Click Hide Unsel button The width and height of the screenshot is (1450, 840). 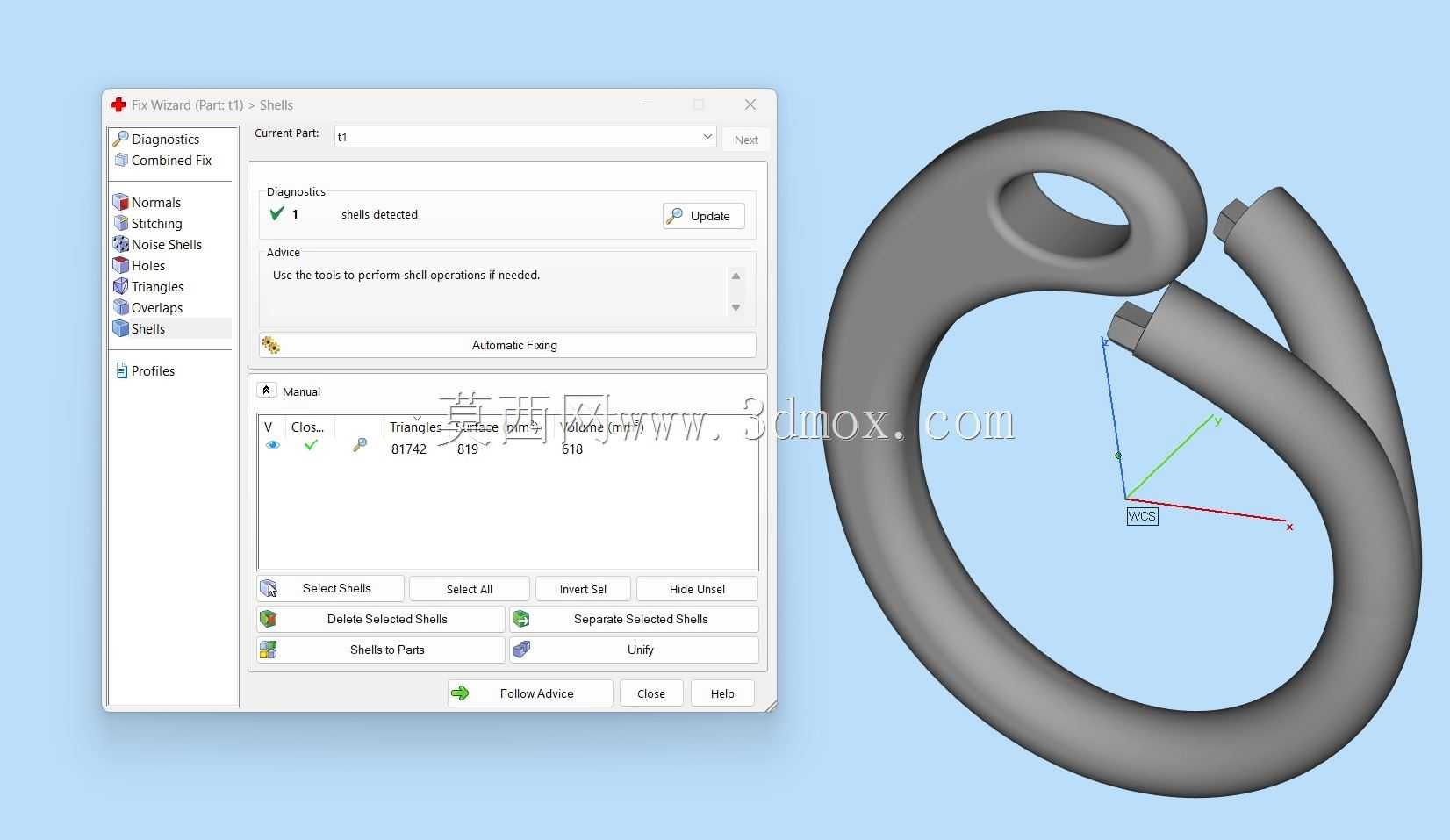coord(697,589)
